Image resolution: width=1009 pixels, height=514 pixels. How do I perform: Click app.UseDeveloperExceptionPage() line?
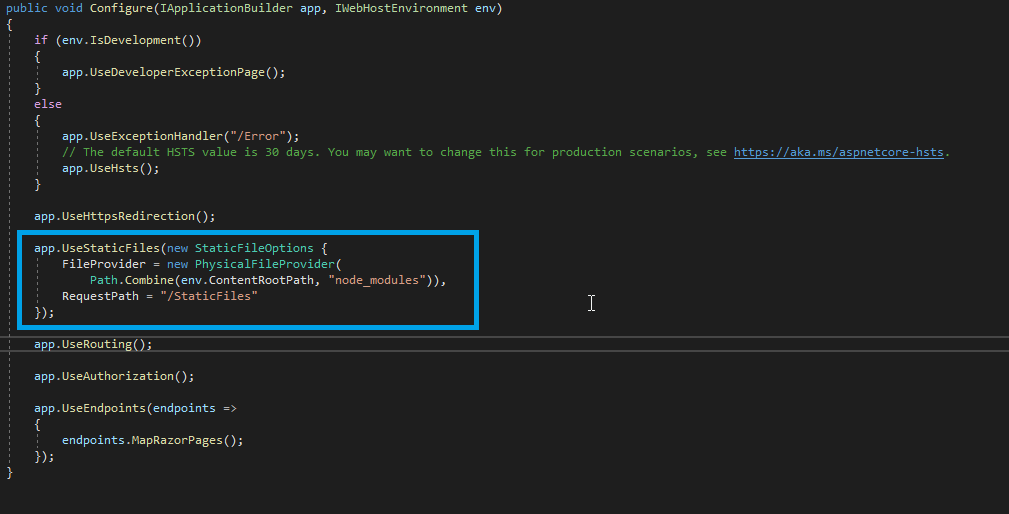(174, 72)
